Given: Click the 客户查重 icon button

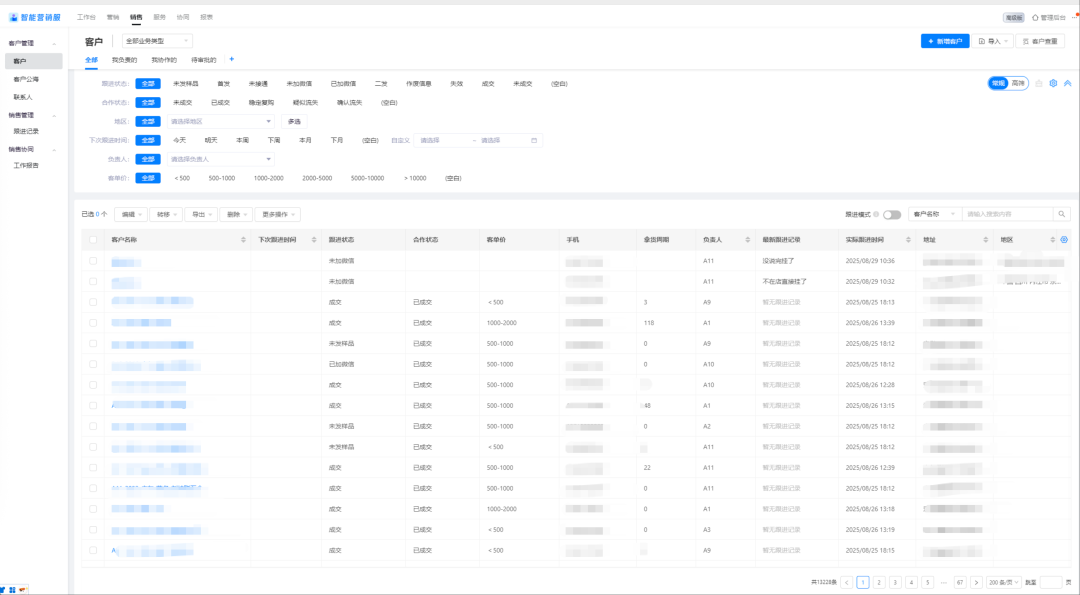Looking at the screenshot, I should pyautogui.click(x=1040, y=41).
